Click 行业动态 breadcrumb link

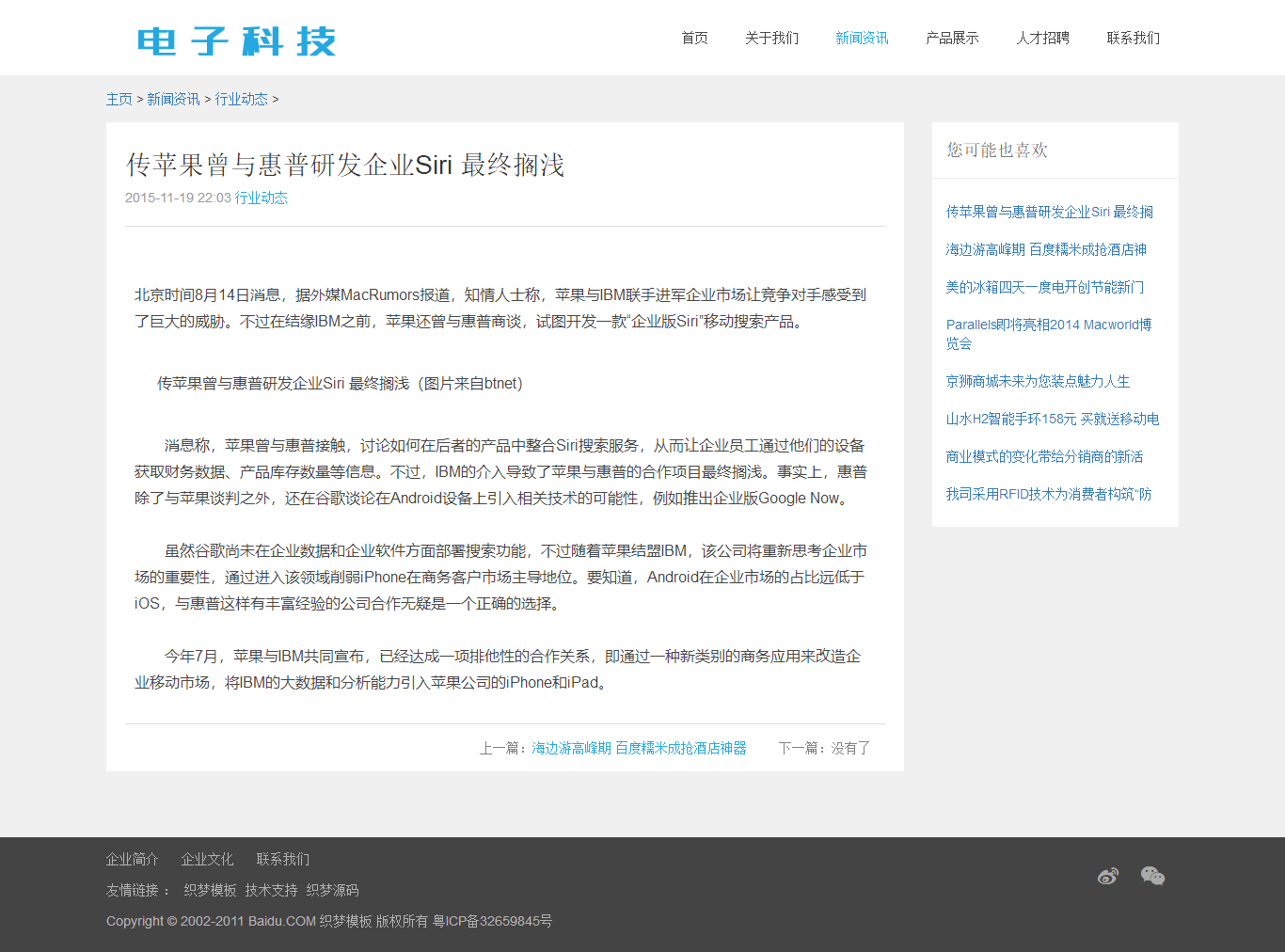[x=242, y=99]
